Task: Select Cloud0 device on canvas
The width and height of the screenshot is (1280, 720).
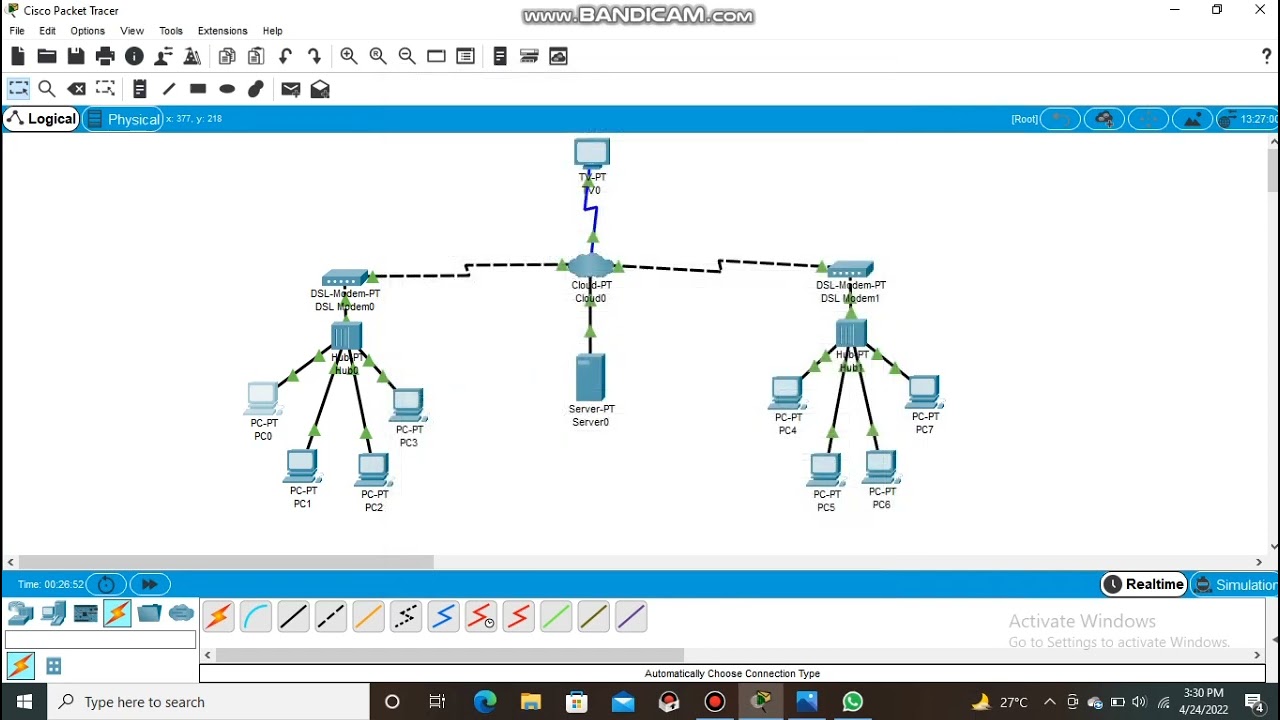Action: pos(590,265)
